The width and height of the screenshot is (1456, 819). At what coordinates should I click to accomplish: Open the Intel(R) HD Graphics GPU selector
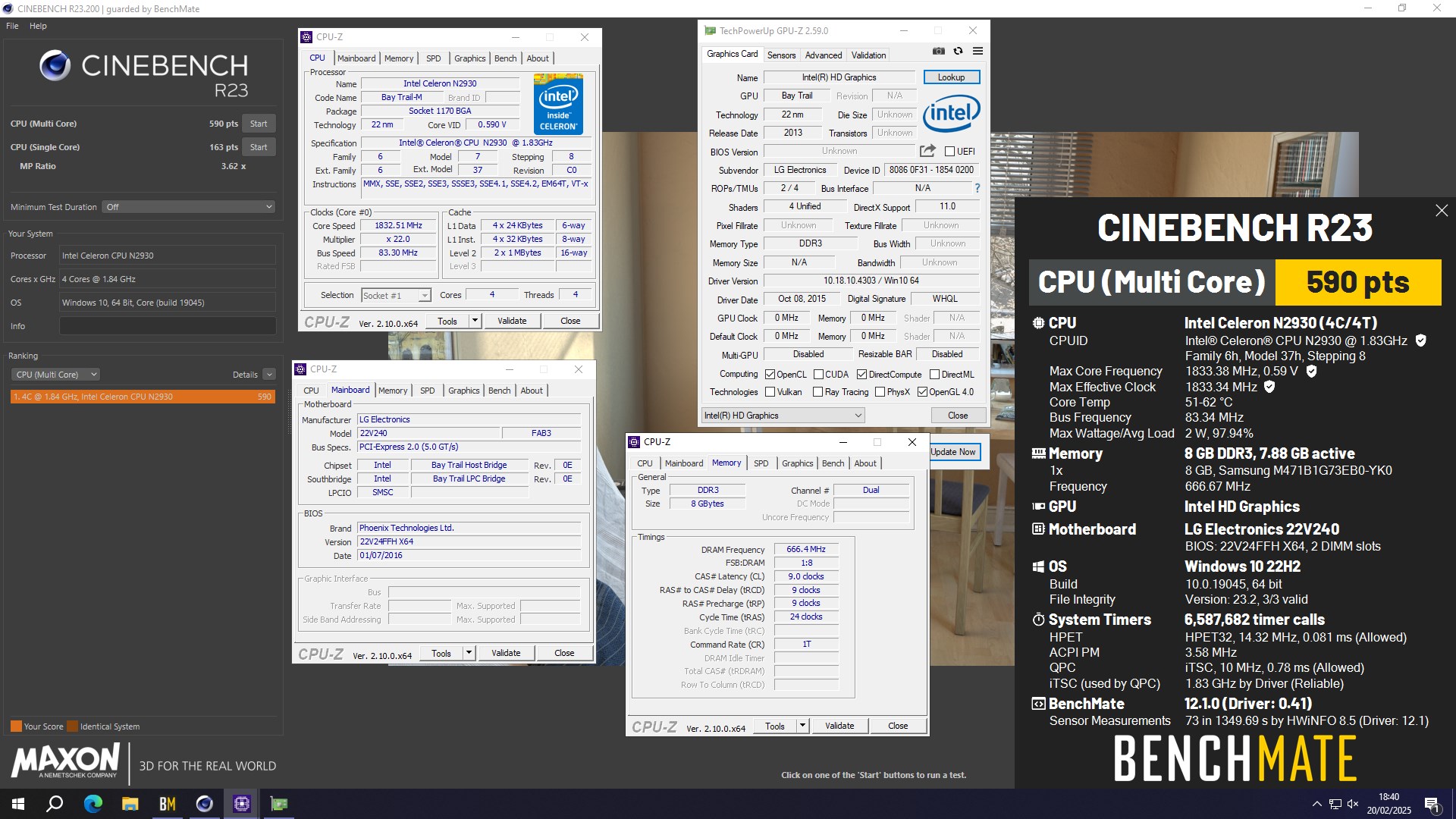pos(783,416)
